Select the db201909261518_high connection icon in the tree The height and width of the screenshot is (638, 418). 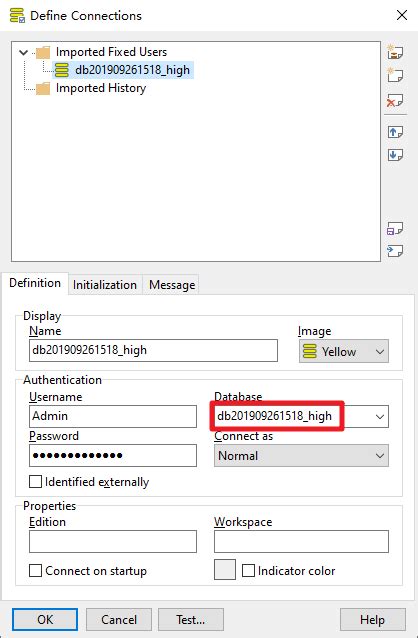coord(62,70)
